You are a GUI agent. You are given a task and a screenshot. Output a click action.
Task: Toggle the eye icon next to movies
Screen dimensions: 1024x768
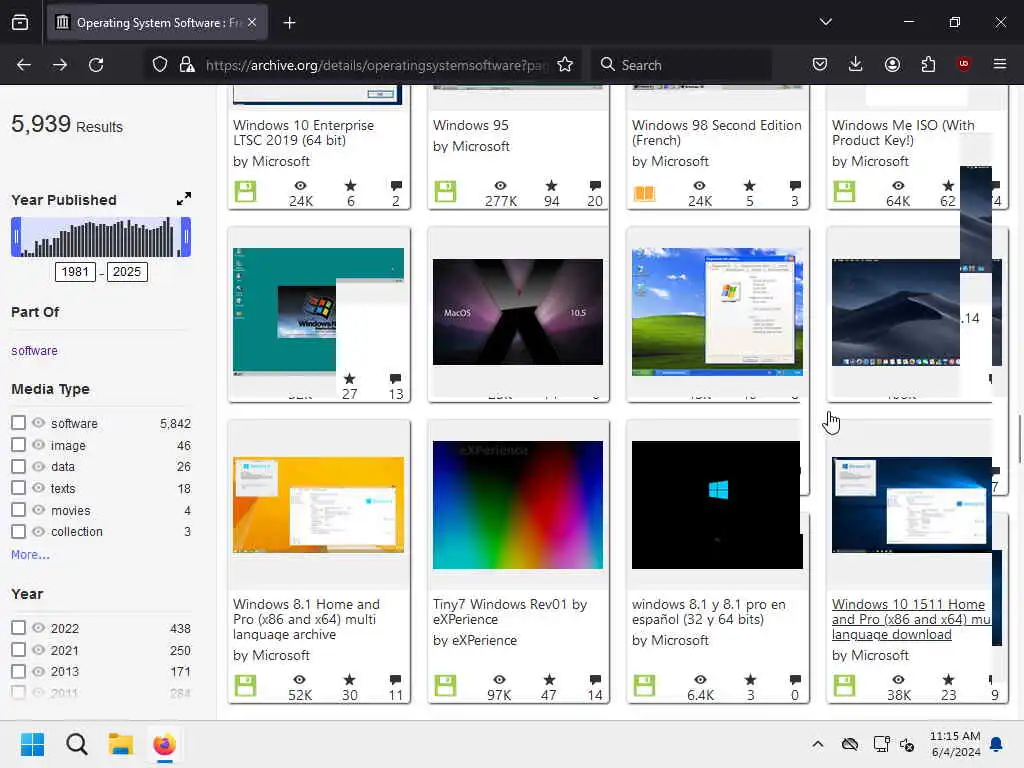(39, 509)
